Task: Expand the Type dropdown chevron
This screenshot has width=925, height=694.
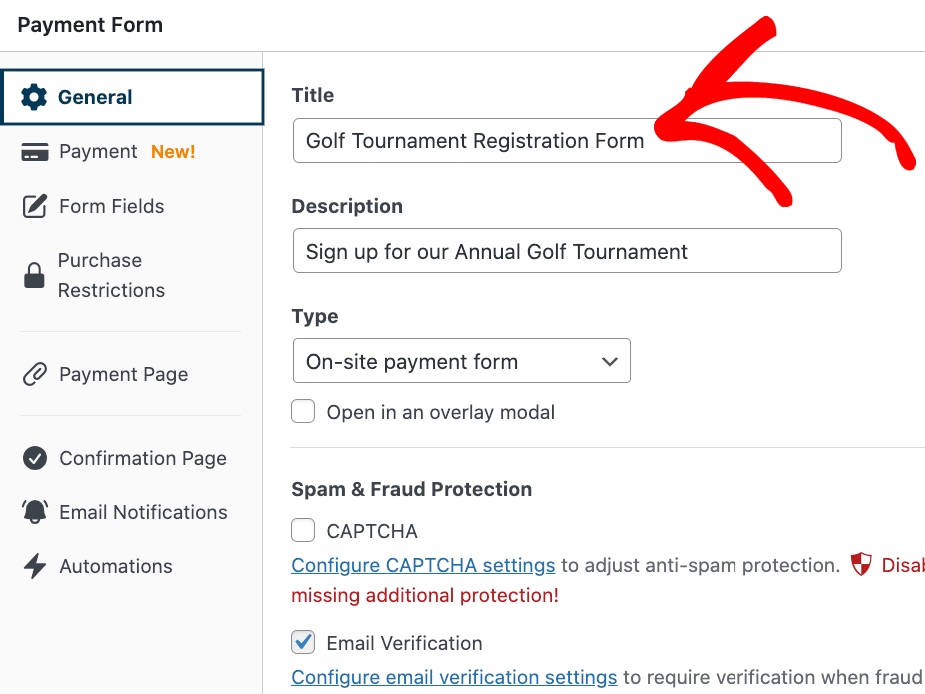Action: (x=610, y=362)
